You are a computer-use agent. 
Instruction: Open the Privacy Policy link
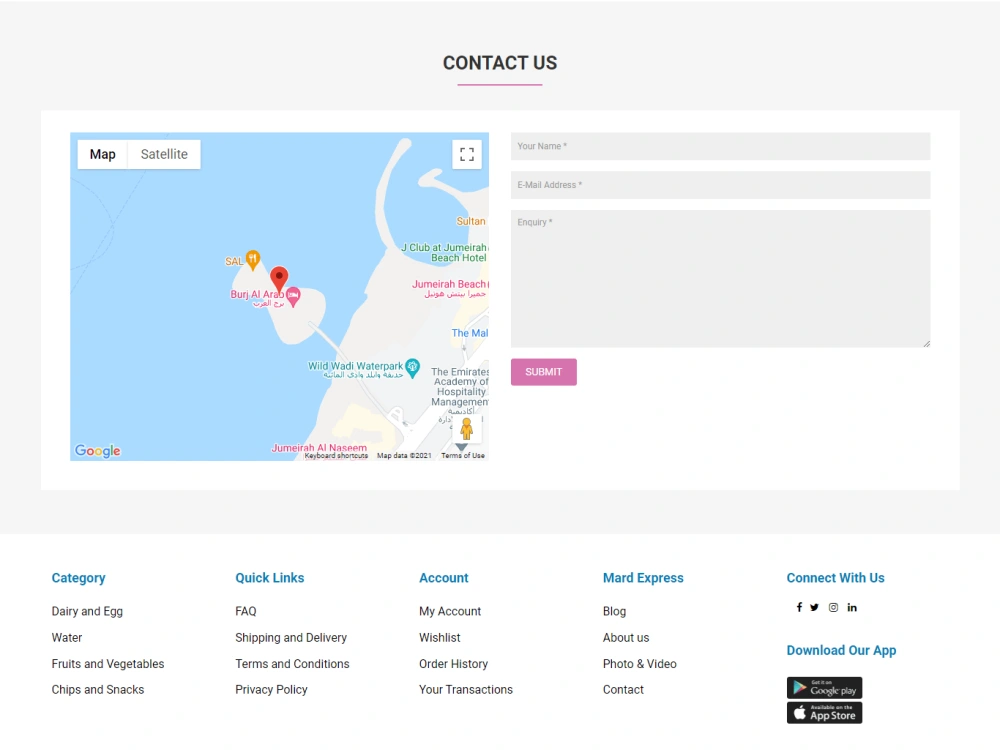pyautogui.click(x=271, y=689)
